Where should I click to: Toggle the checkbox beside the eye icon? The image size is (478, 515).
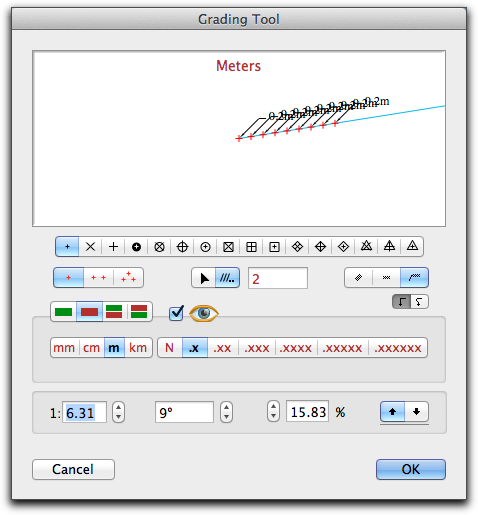(x=176, y=313)
